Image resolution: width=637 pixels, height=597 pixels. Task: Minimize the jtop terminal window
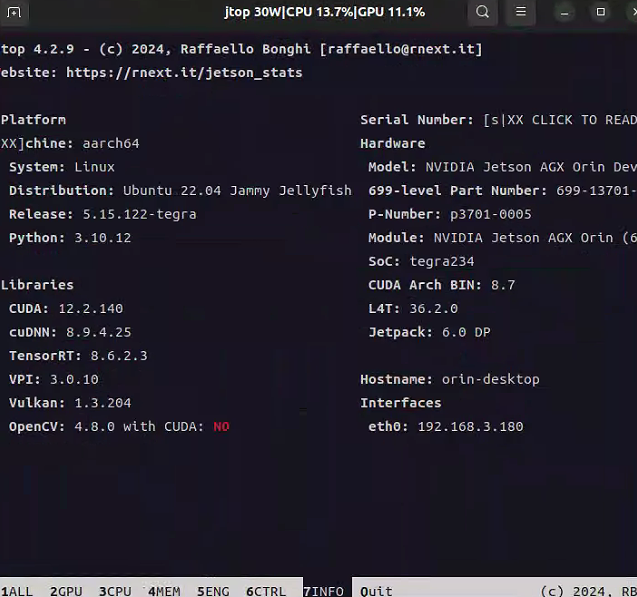pyautogui.click(x=564, y=12)
